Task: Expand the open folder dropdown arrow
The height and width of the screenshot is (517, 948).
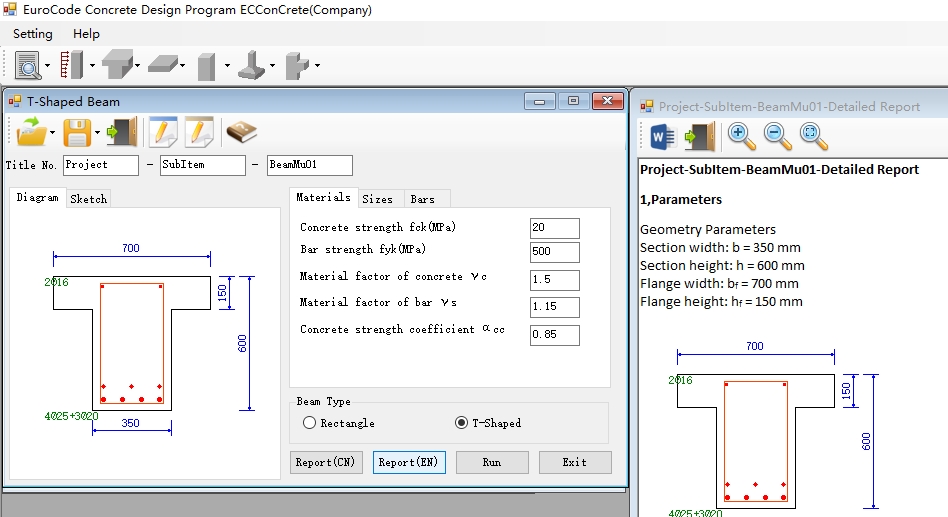Action: pyautogui.click(x=53, y=132)
